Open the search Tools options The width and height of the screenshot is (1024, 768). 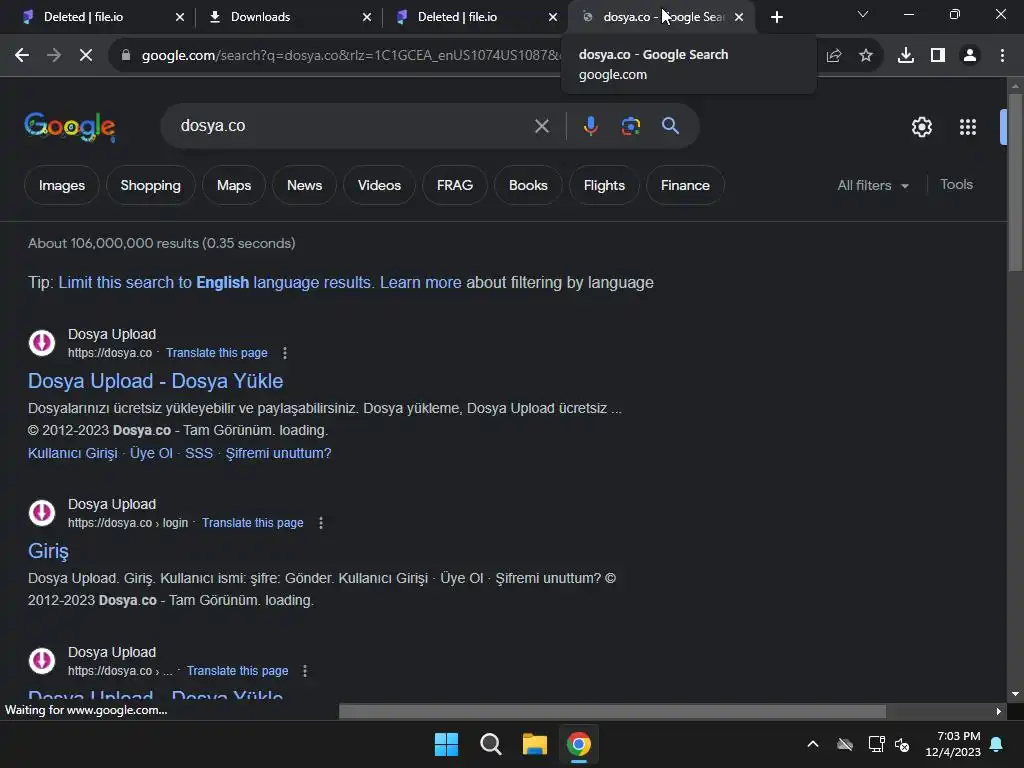956,185
